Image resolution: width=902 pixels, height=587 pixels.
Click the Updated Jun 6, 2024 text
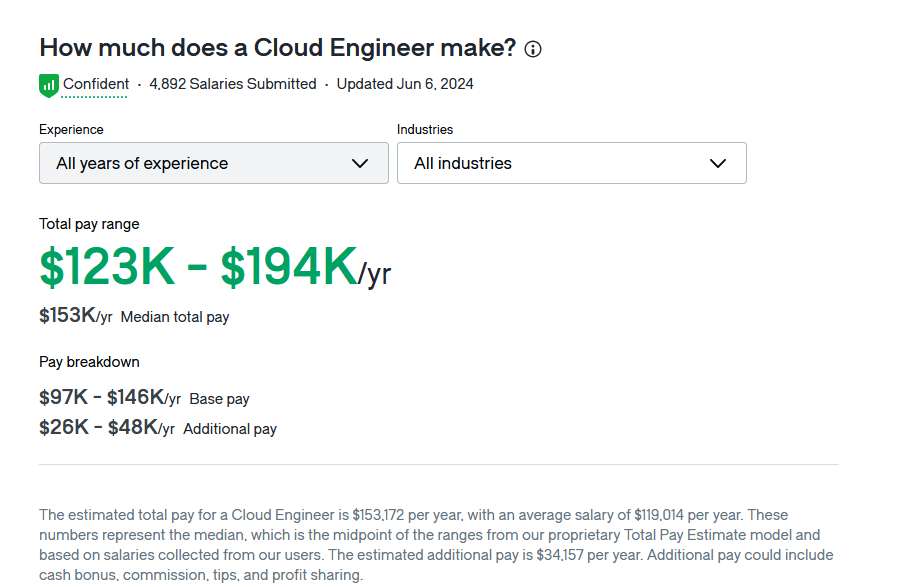coord(405,85)
